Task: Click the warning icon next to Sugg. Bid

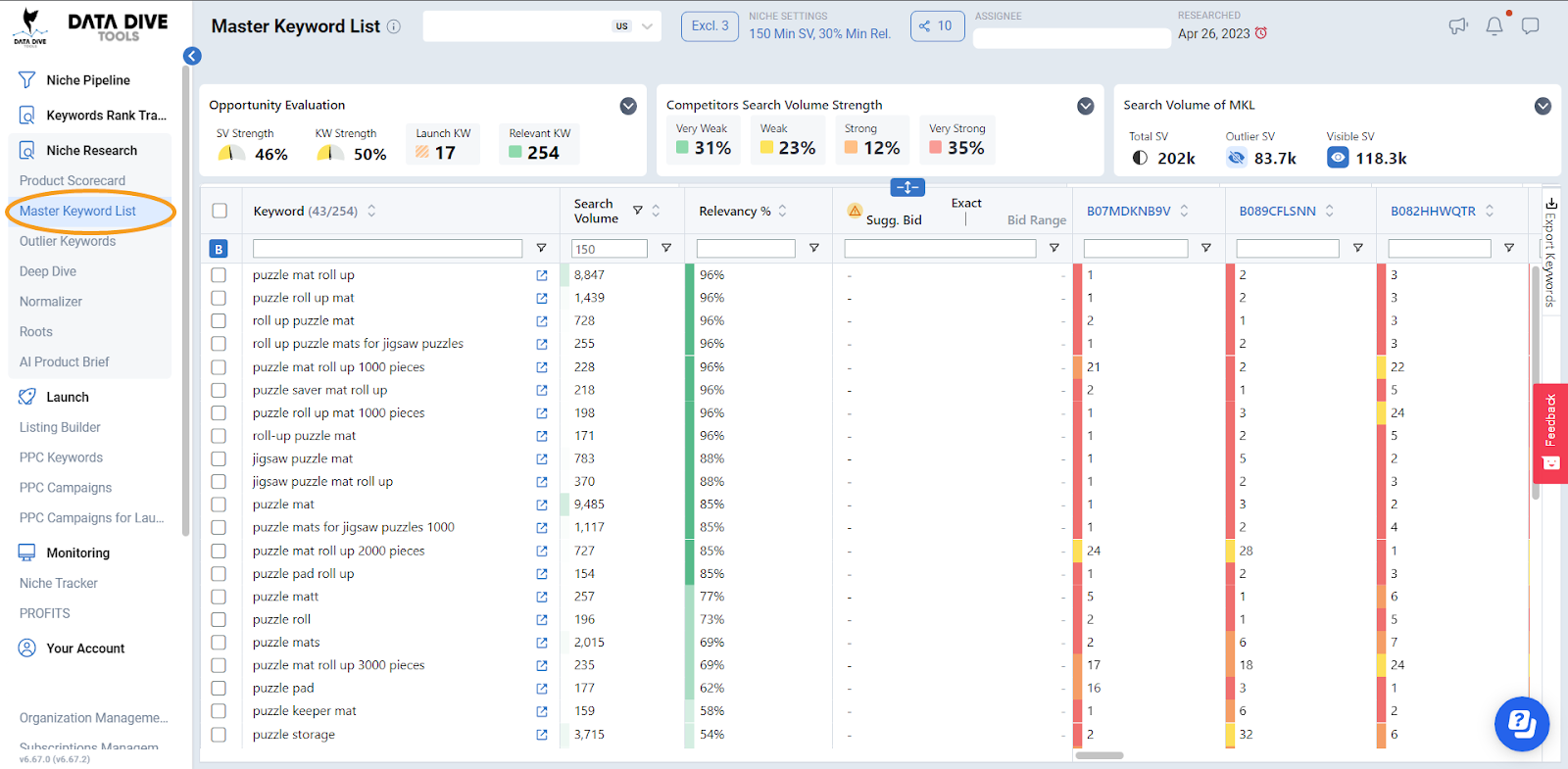Action: point(855,211)
